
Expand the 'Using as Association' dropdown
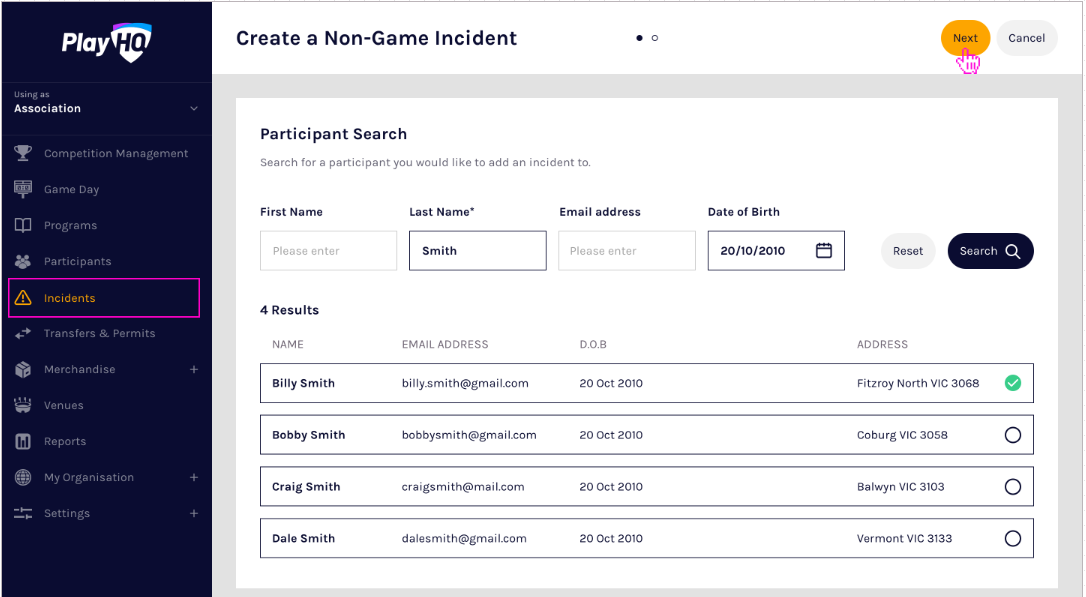point(194,108)
